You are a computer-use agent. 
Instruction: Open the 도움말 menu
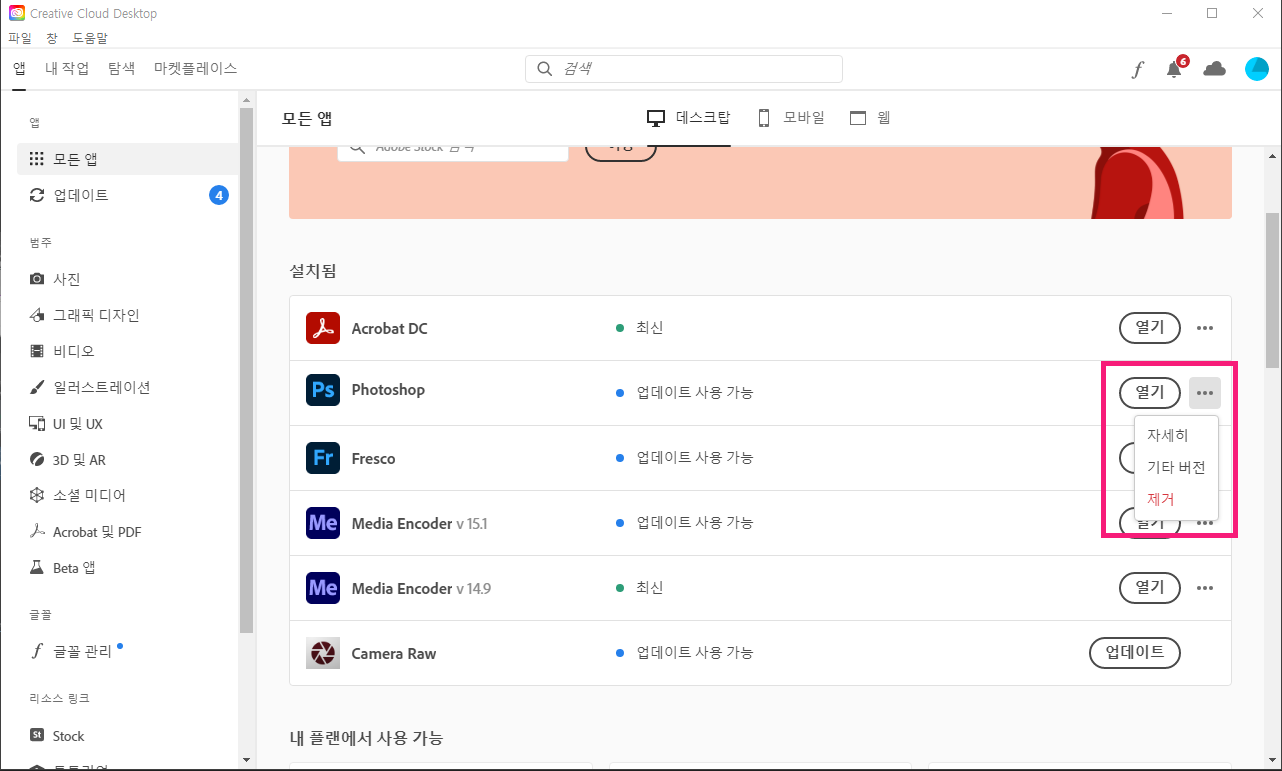coord(90,38)
